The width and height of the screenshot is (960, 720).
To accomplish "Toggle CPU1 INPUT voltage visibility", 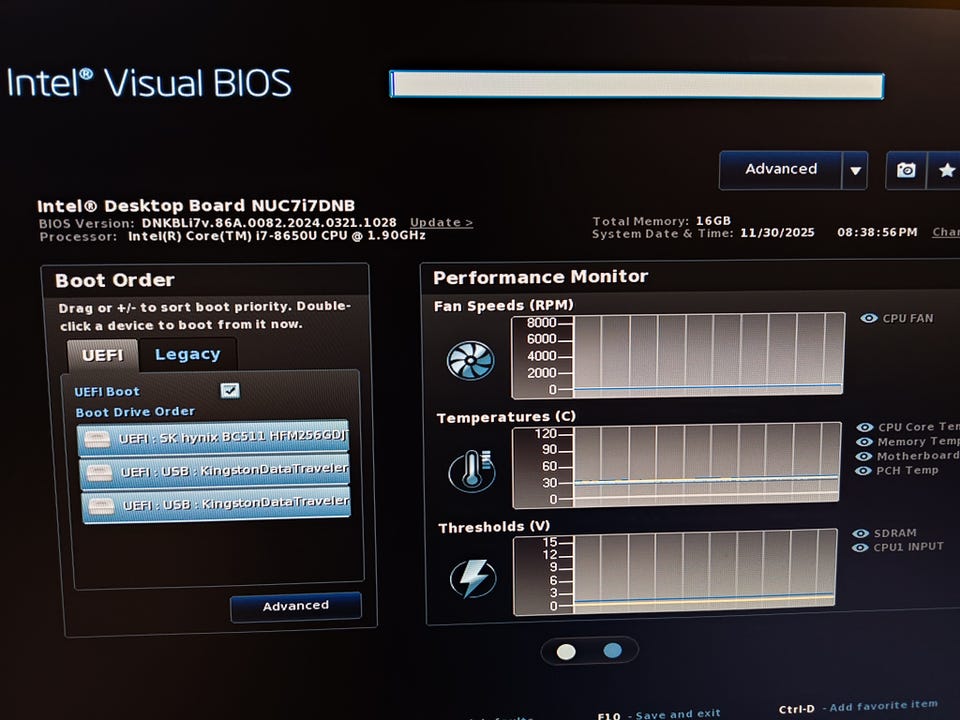I will pos(860,547).
